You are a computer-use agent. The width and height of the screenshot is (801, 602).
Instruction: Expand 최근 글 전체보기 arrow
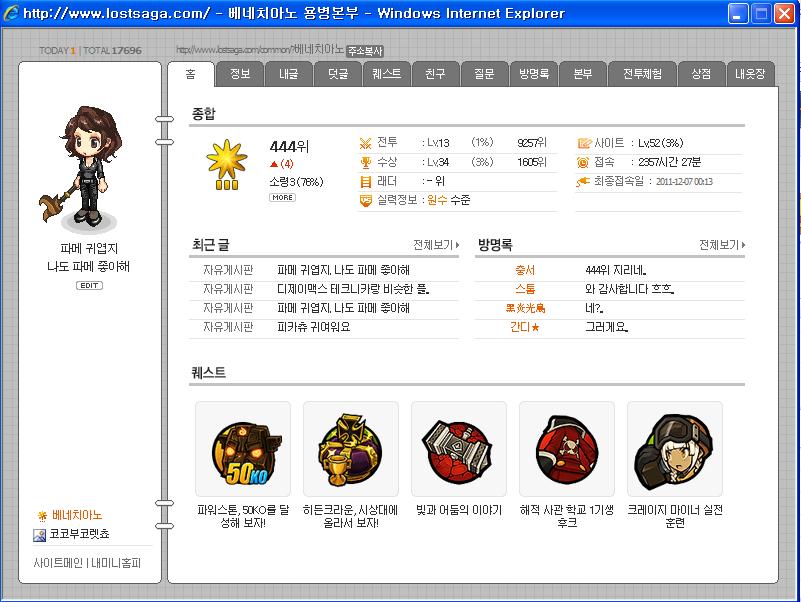click(436, 245)
